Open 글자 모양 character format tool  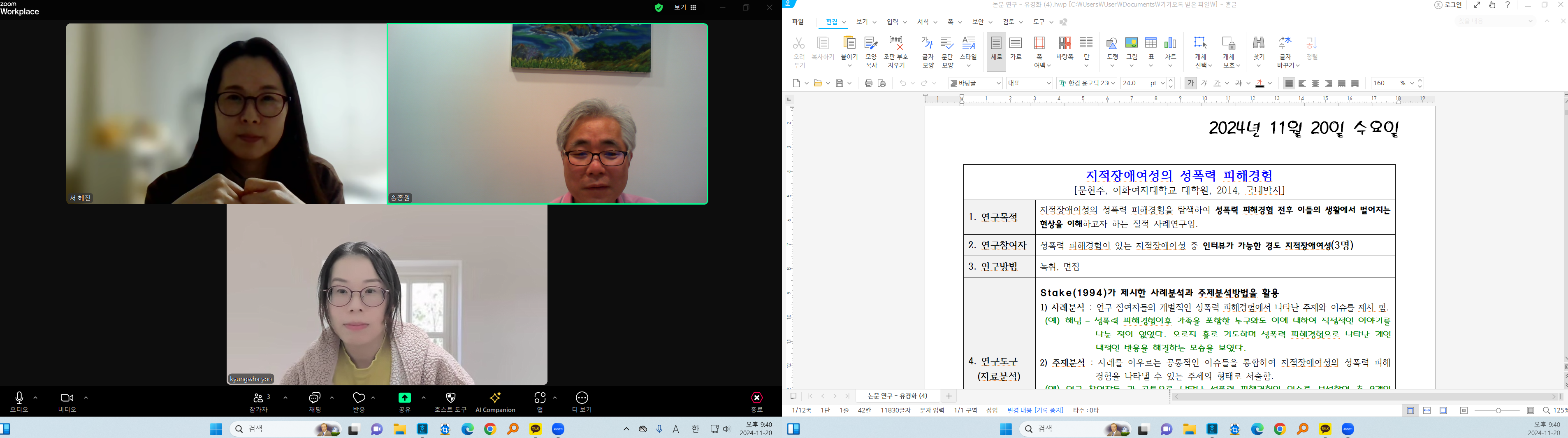pos(928,43)
